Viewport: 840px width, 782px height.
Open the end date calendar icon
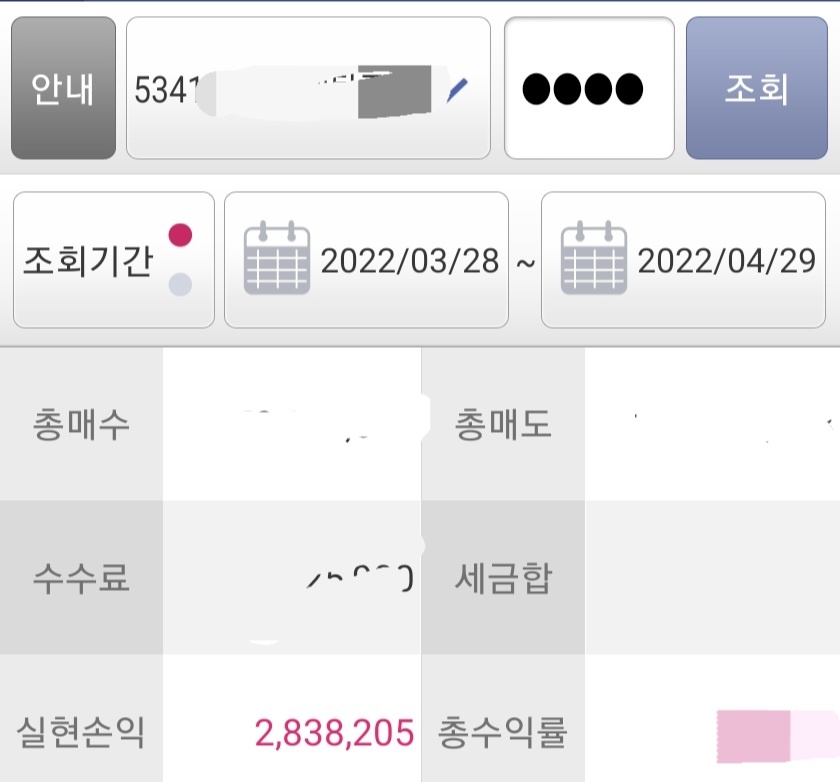(x=594, y=259)
